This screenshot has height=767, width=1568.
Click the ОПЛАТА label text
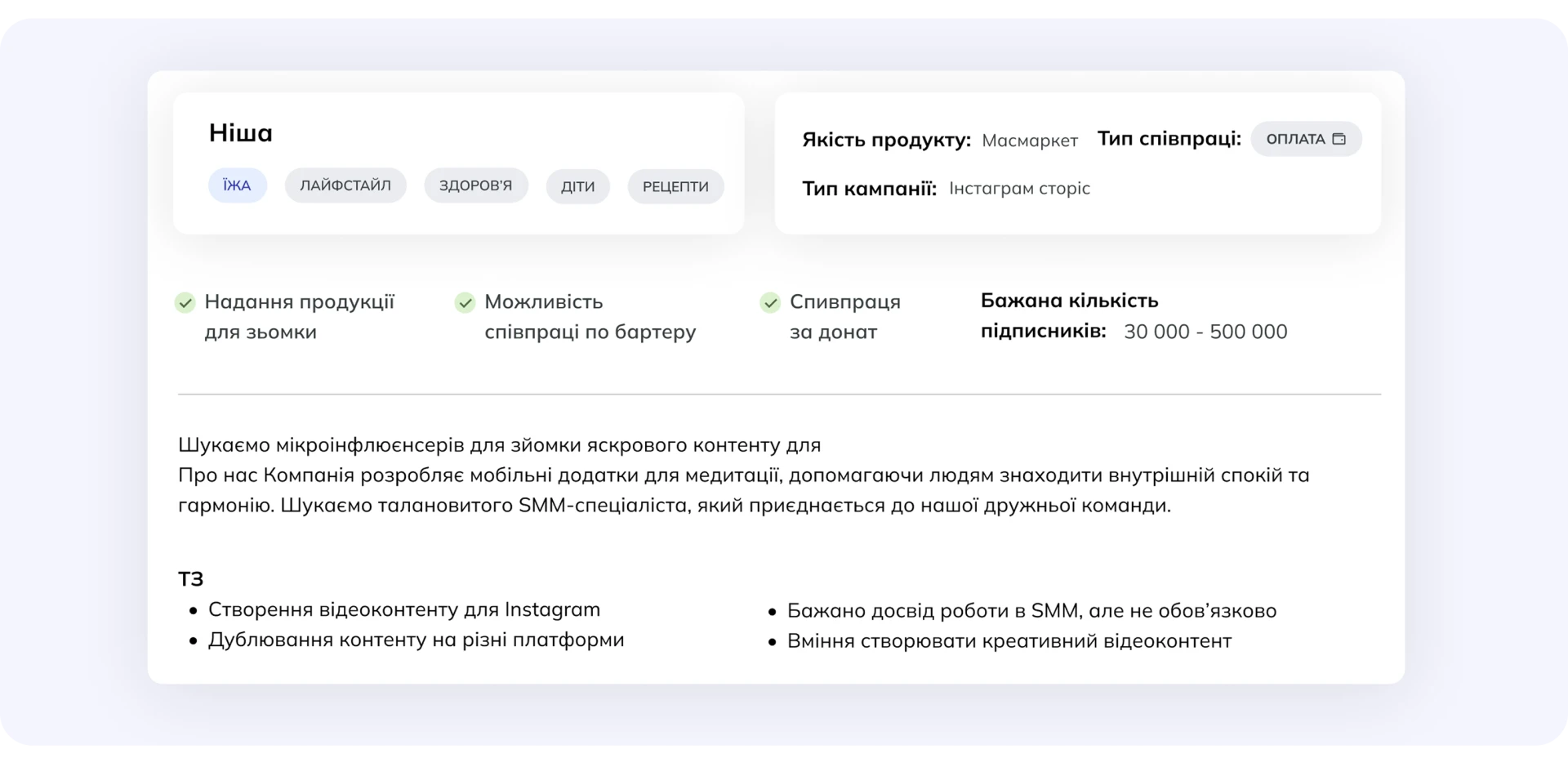coord(1295,140)
